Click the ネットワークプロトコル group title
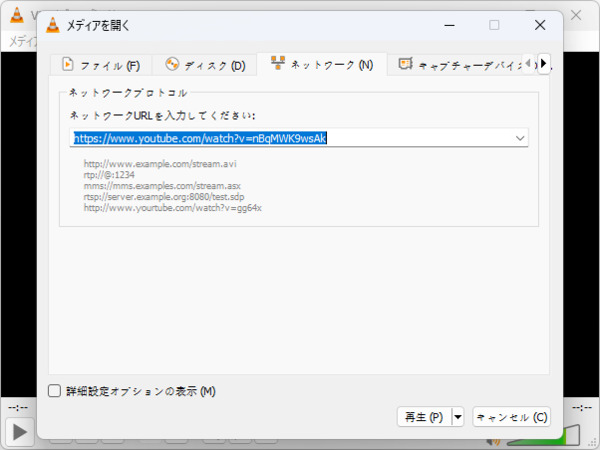The image size is (600, 450). click(x=128, y=93)
